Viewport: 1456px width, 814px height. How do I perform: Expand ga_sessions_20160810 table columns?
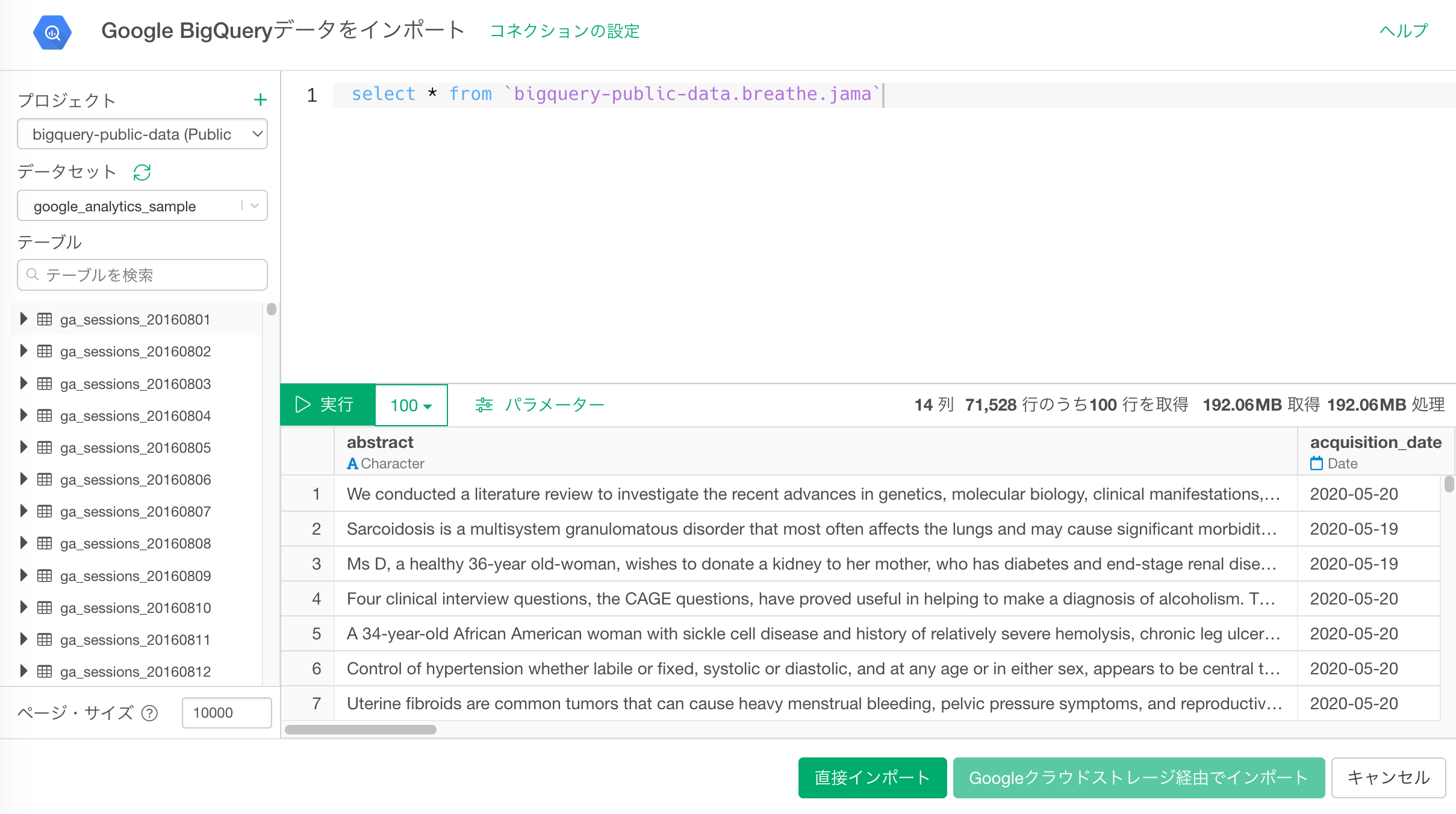coord(23,607)
